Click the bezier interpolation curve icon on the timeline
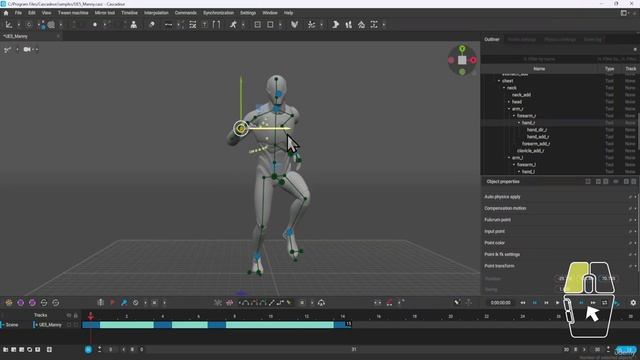 (245, 303)
